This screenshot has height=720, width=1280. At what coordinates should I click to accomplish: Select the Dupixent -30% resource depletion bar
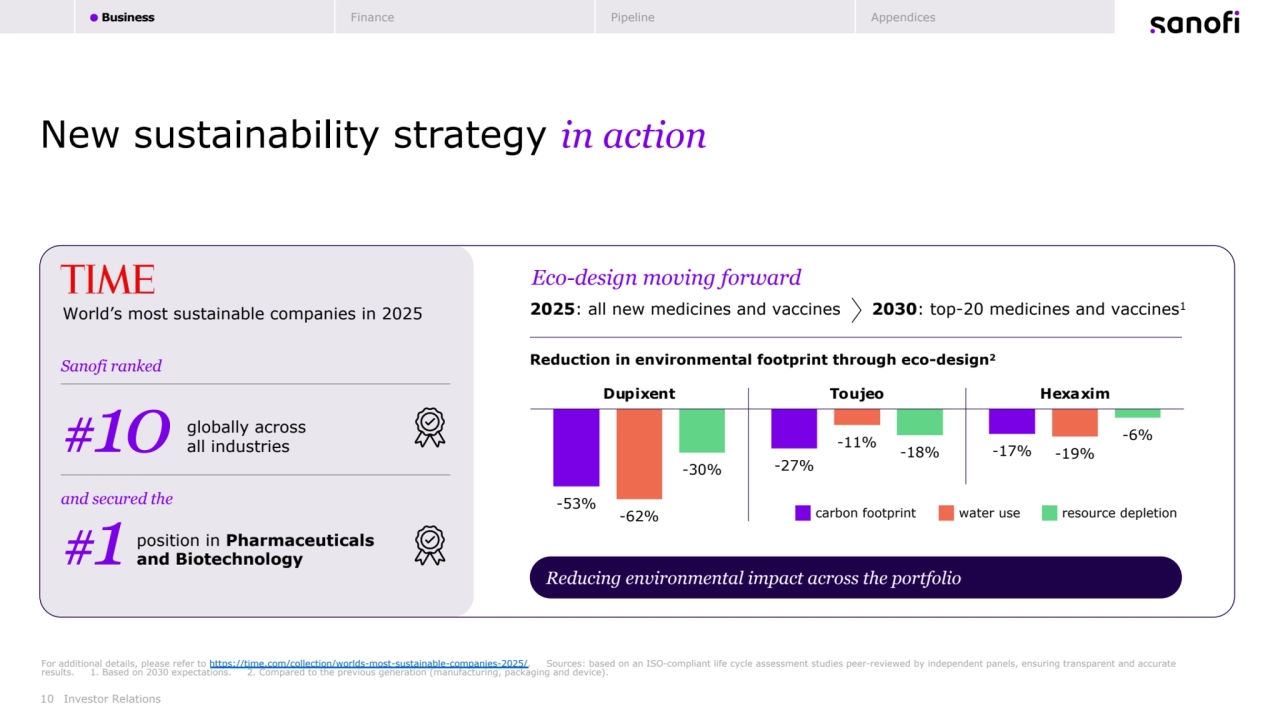click(x=702, y=431)
